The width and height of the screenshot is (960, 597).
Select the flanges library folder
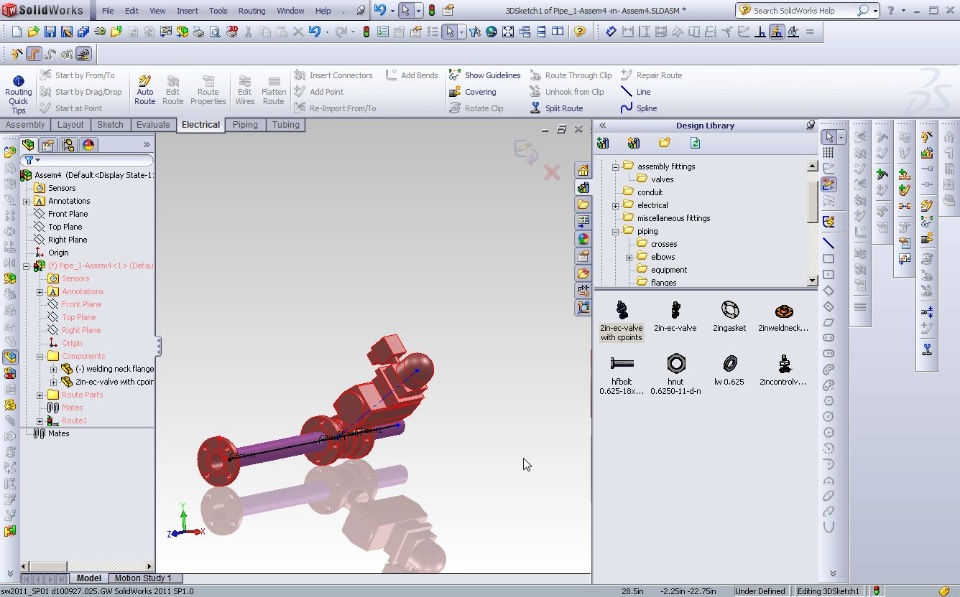tap(656, 282)
